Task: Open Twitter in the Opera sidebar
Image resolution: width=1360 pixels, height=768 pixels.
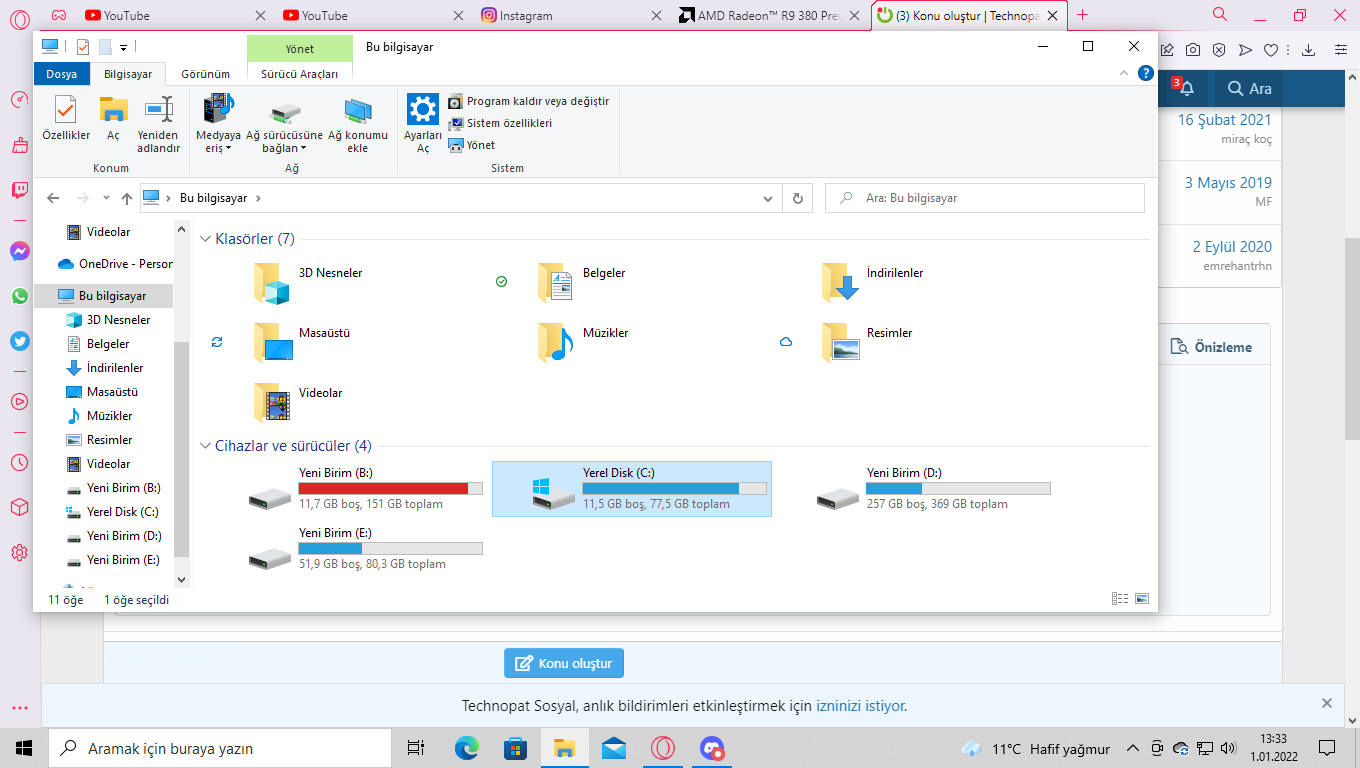Action: (x=20, y=341)
